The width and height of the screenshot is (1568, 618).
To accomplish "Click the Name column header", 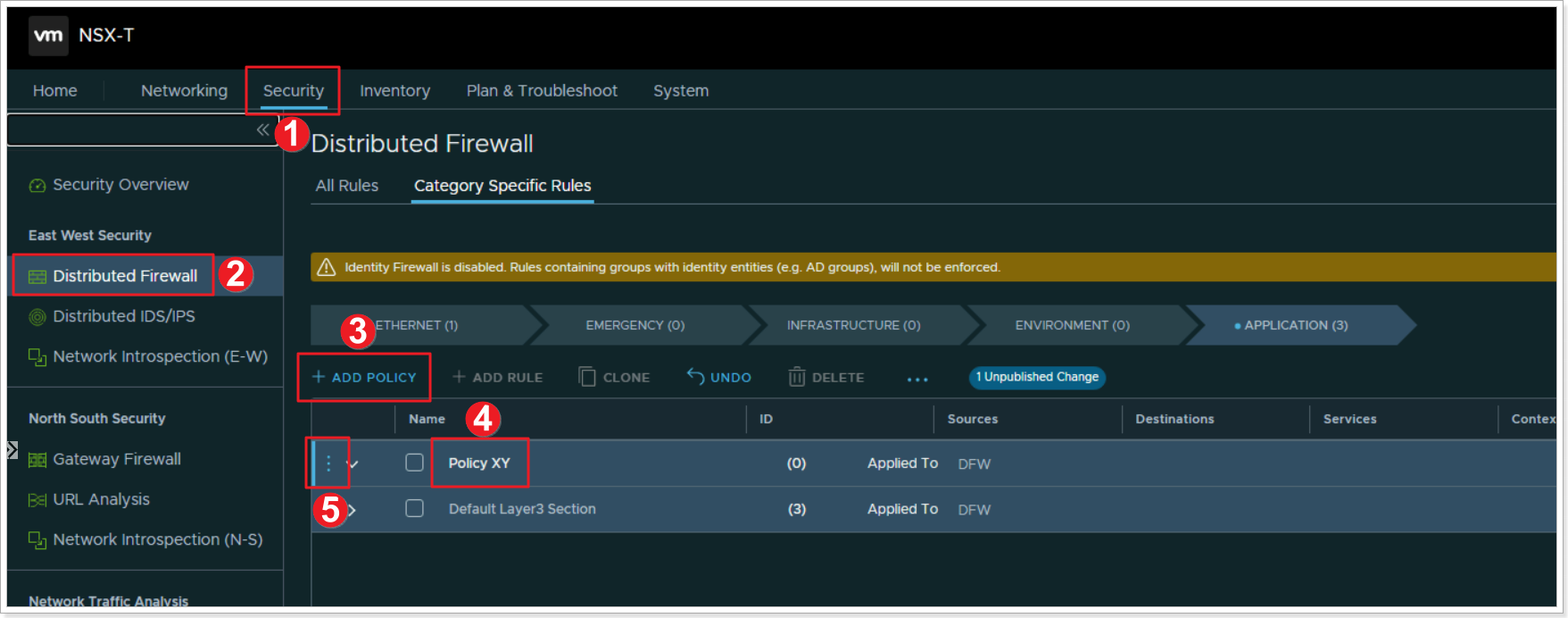I will (x=427, y=419).
